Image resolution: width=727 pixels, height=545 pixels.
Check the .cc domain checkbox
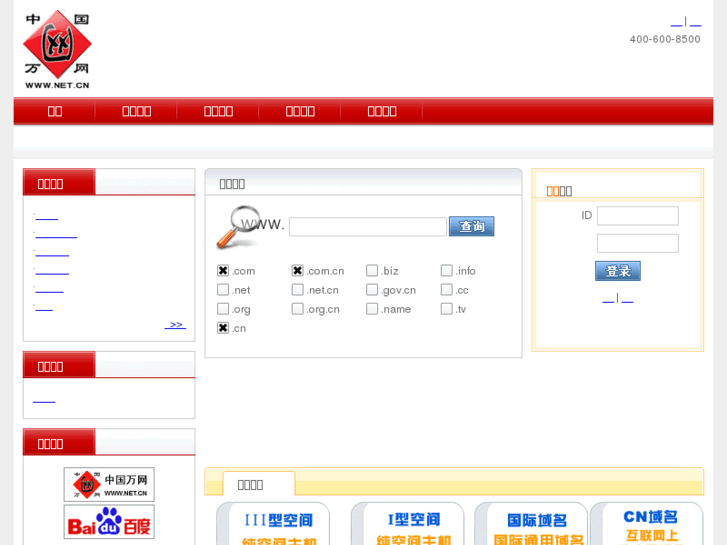[x=446, y=290]
